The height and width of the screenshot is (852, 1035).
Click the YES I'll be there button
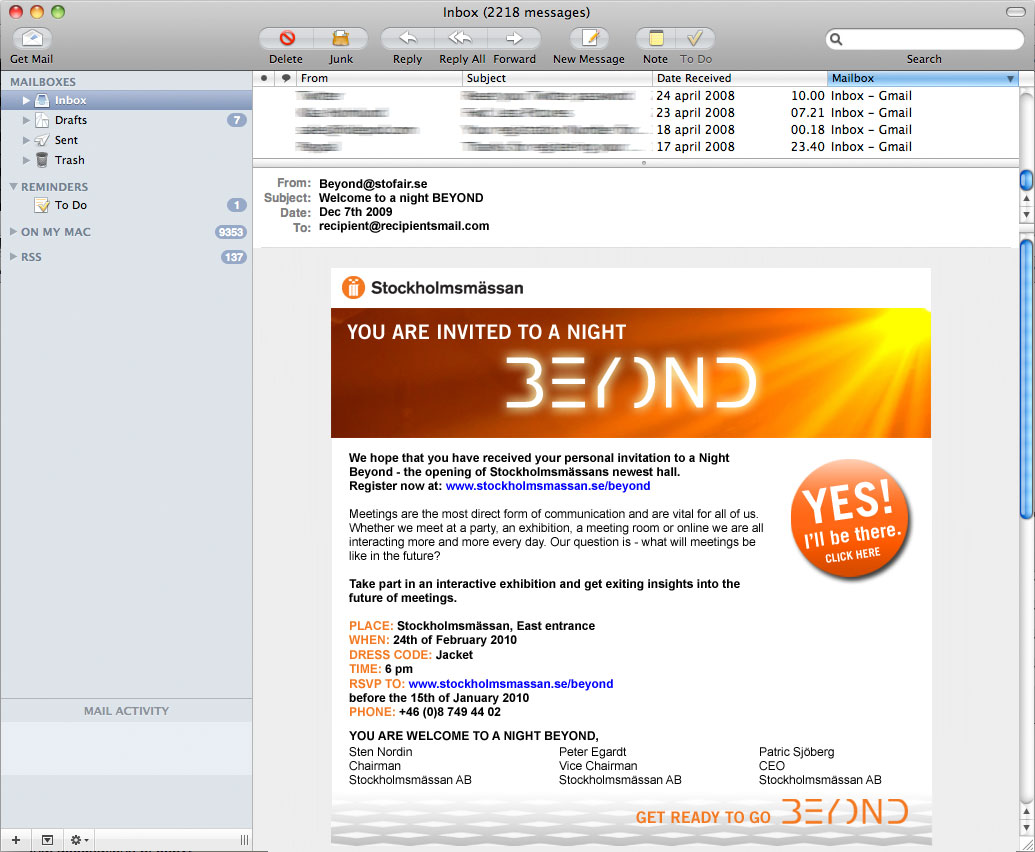(850, 519)
